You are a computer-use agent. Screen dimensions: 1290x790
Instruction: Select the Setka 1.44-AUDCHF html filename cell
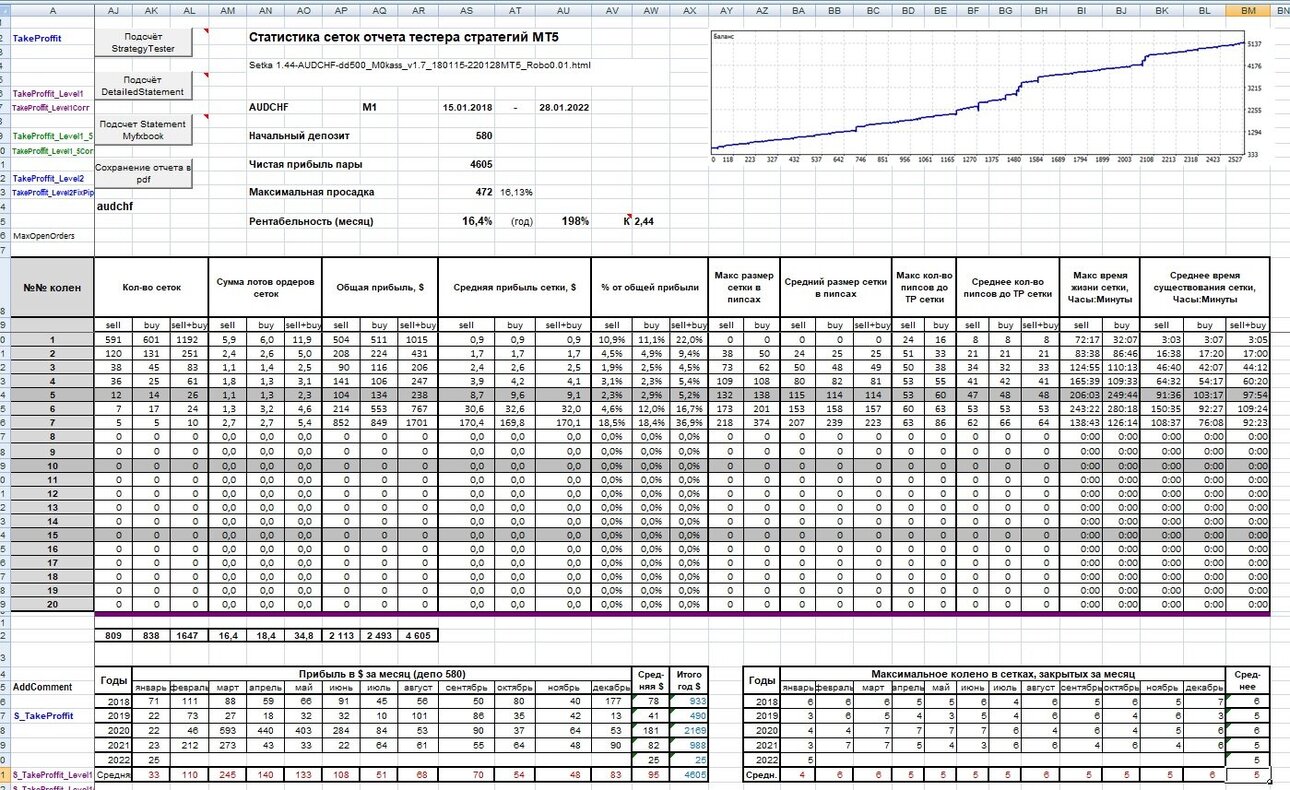click(x=419, y=65)
